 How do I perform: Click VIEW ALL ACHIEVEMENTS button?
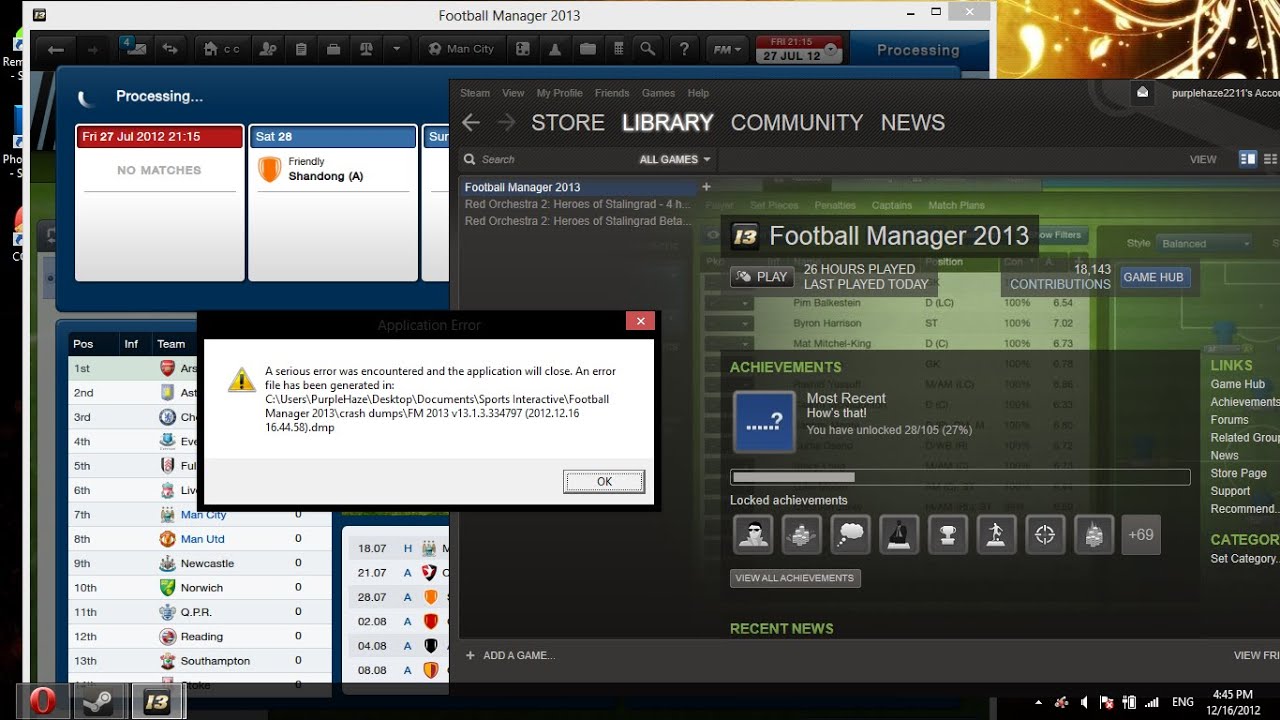point(795,578)
